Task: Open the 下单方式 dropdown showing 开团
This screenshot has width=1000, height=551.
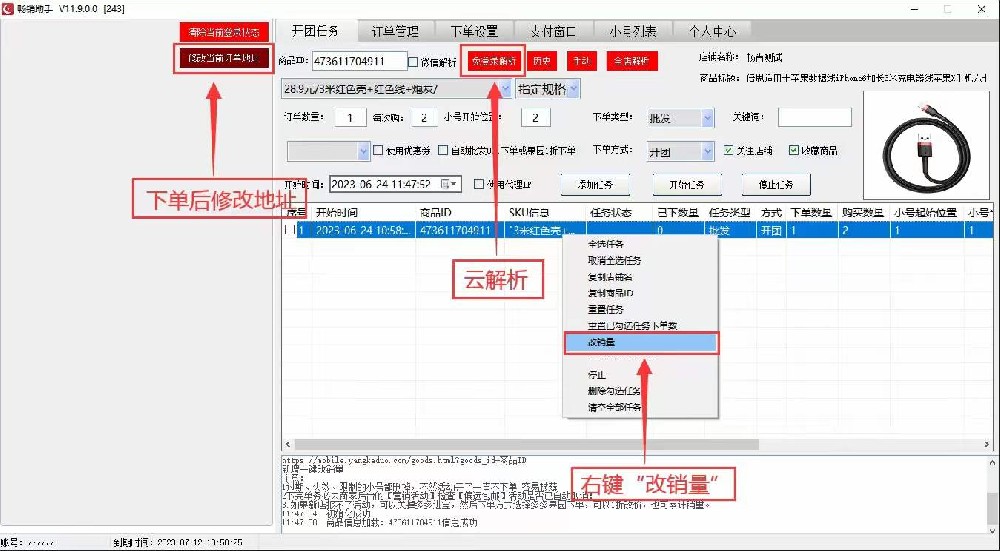Action: [707, 151]
